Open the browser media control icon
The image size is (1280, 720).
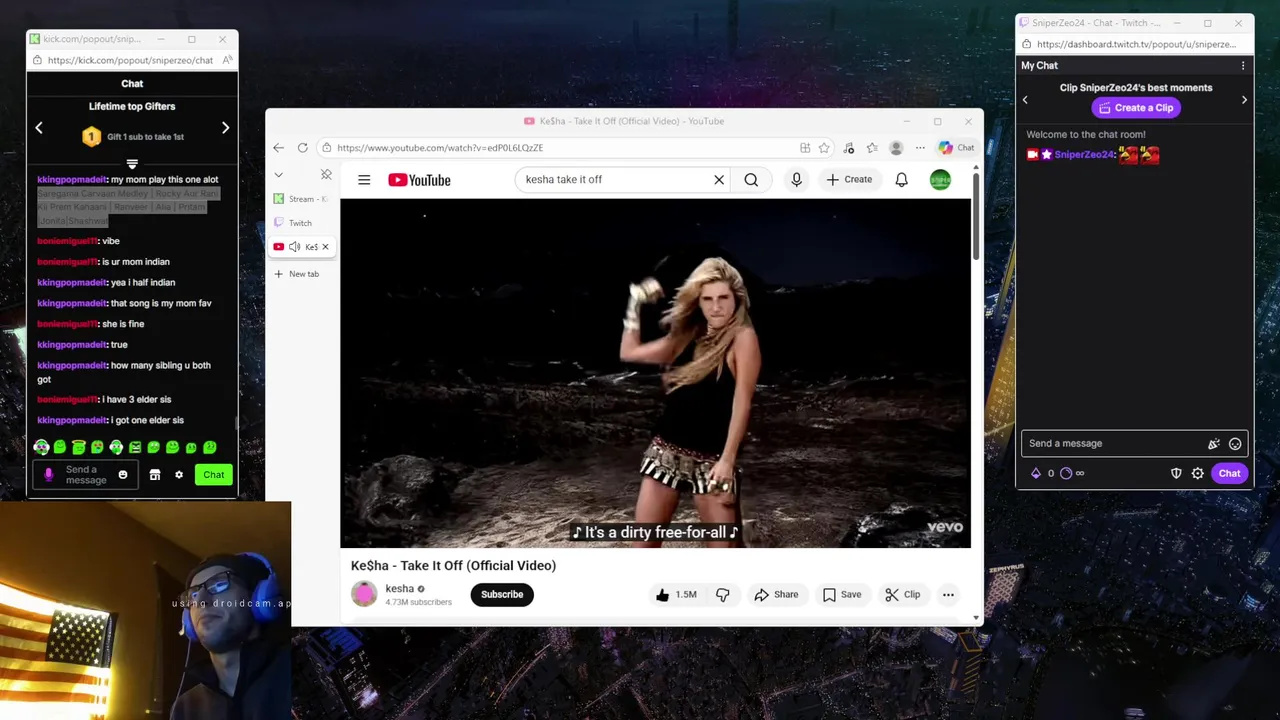tap(849, 148)
